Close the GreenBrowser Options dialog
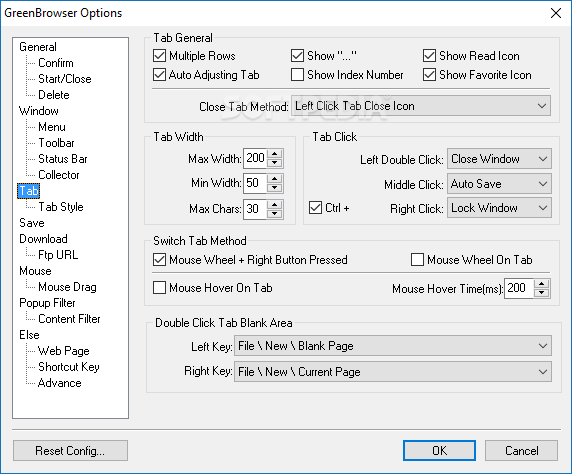The image size is (572, 474). pos(556,13)
